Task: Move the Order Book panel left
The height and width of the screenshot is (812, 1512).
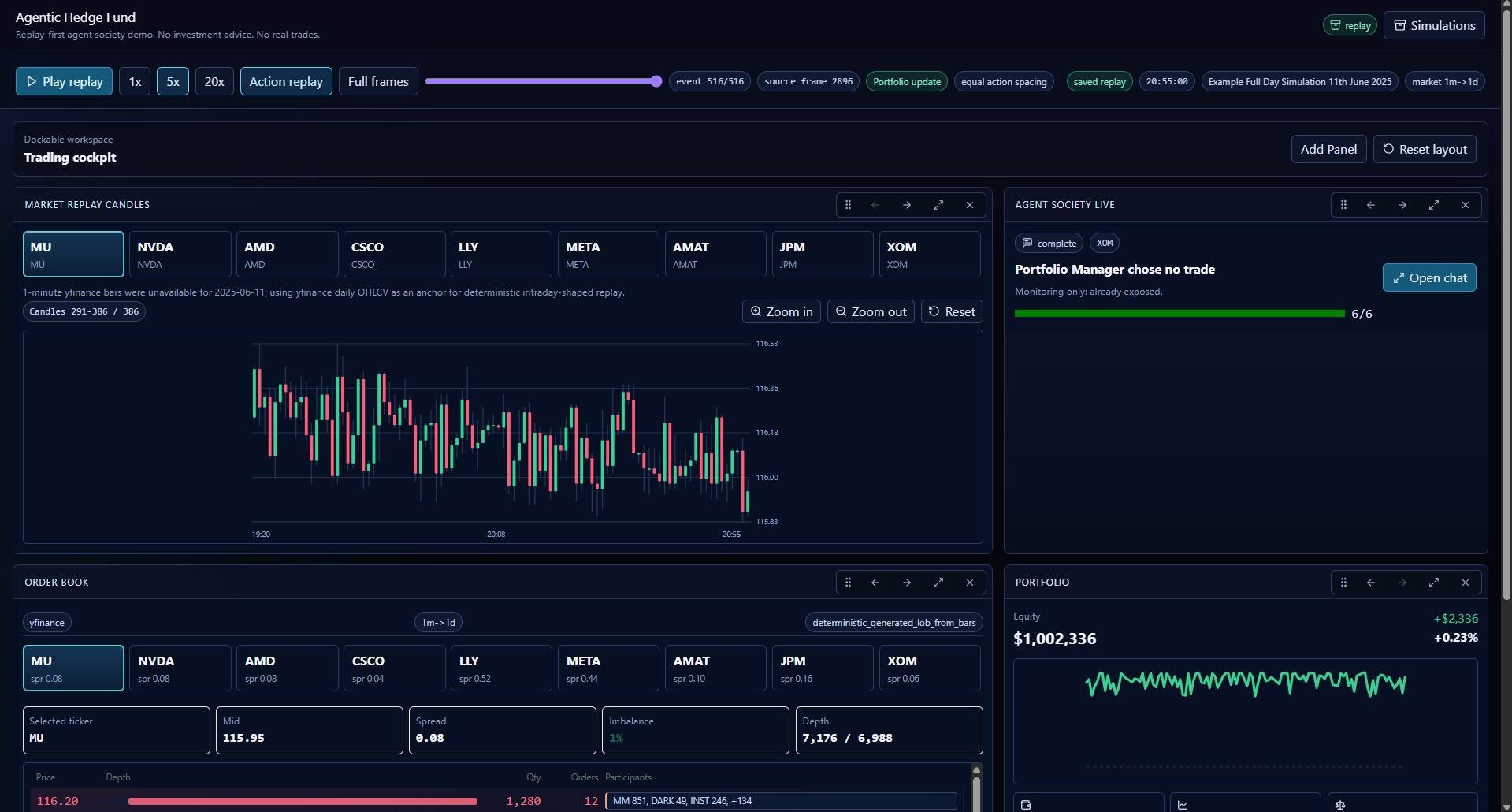Action: (x=875, y=583)
